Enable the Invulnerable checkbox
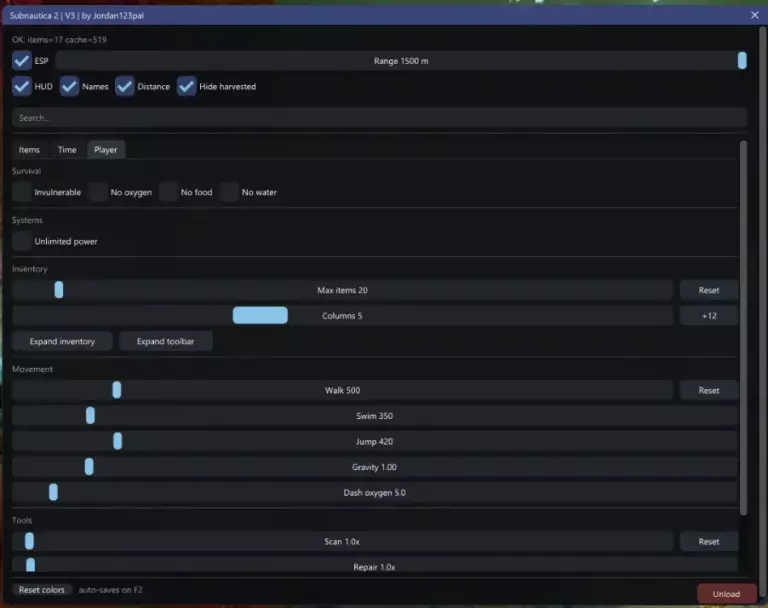The width and height of the screenshot is (768, 608). [22, 192]
